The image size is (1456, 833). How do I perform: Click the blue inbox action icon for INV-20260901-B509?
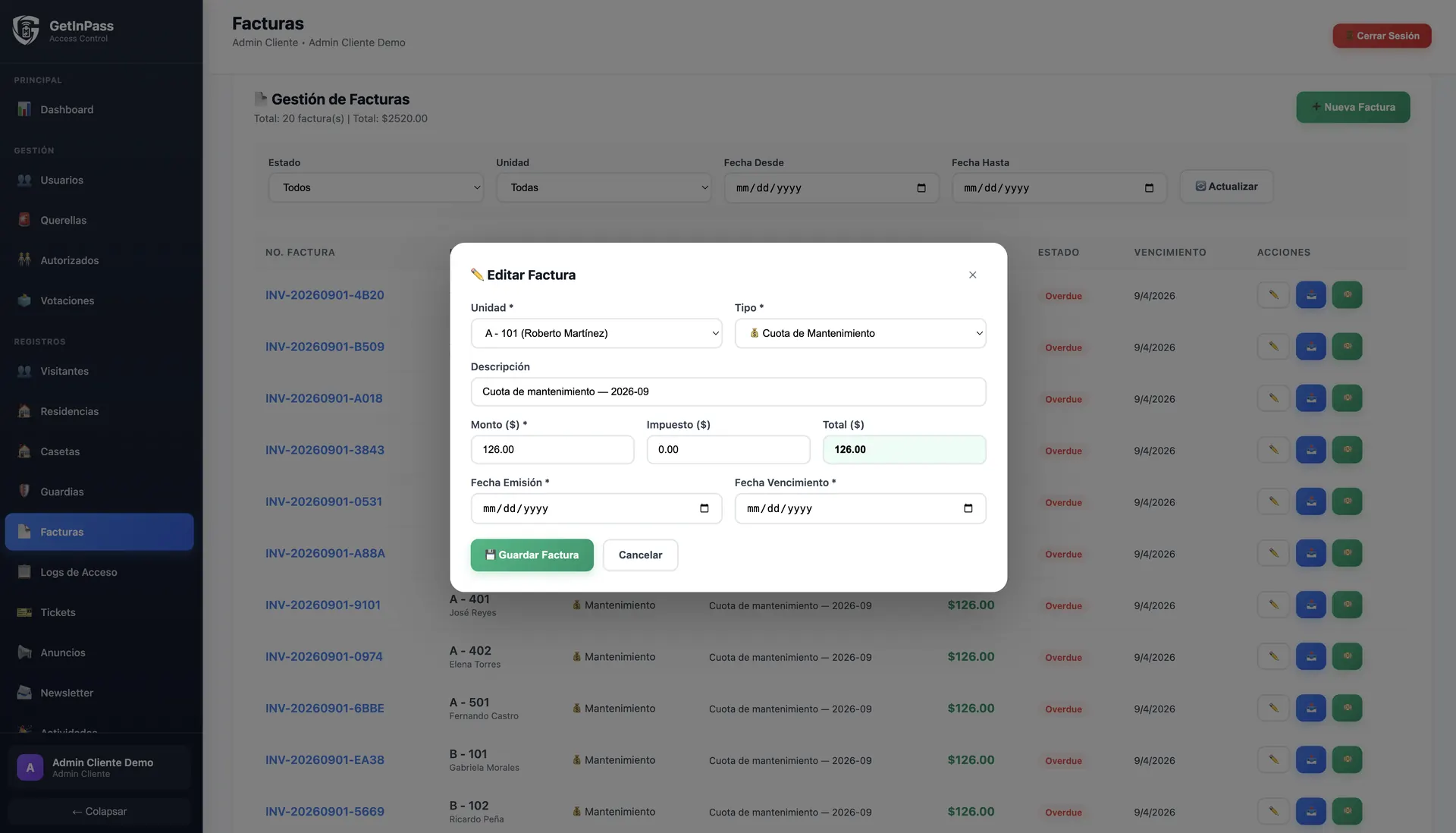[x=1310, y=346]
